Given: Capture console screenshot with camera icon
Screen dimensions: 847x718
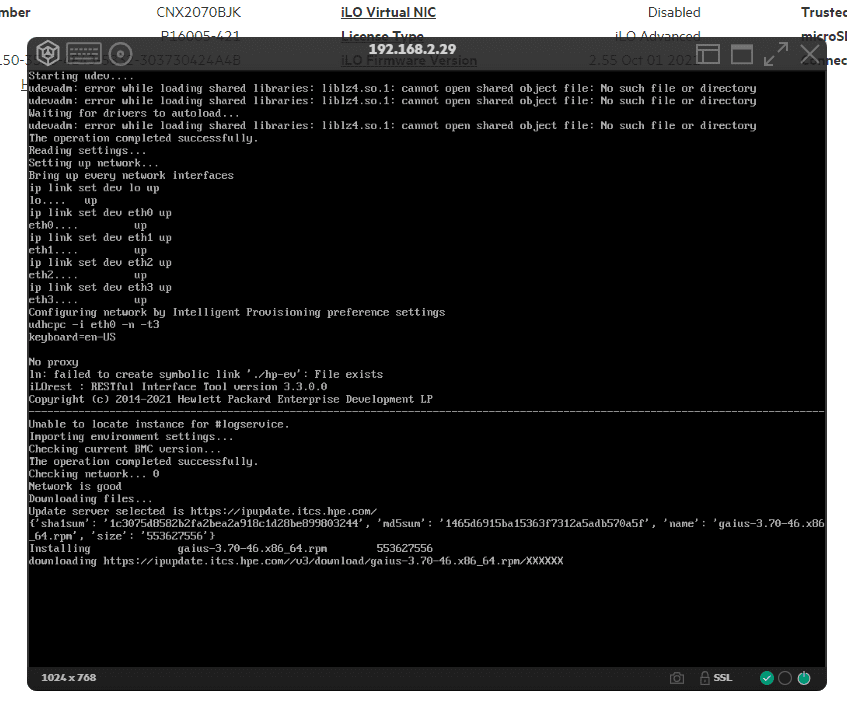Looking at the screenshot, I should pos(677,678).
